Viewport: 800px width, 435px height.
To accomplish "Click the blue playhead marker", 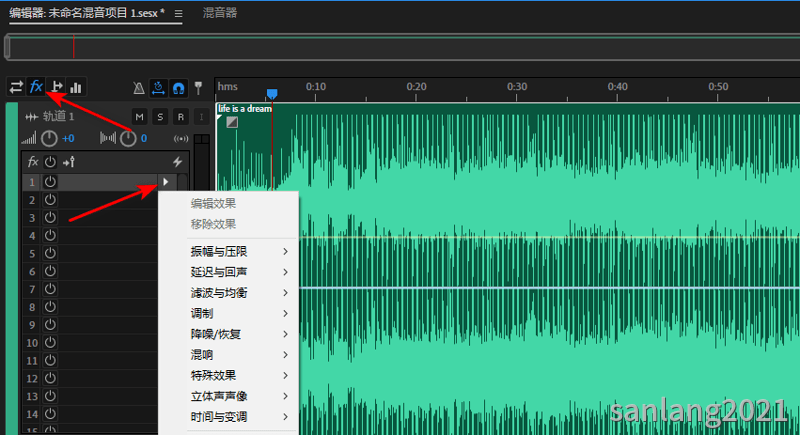I will pyautogui.click(x=272, y=93).
